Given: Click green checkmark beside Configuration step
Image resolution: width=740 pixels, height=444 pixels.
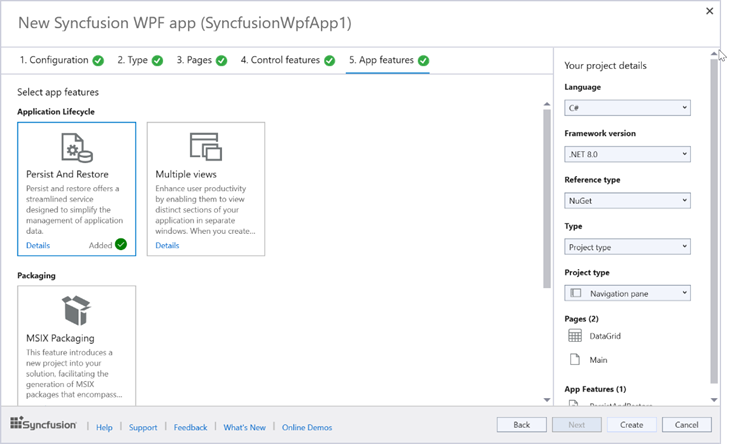Looking at the screenshot, I should click(x=98, y=60).
